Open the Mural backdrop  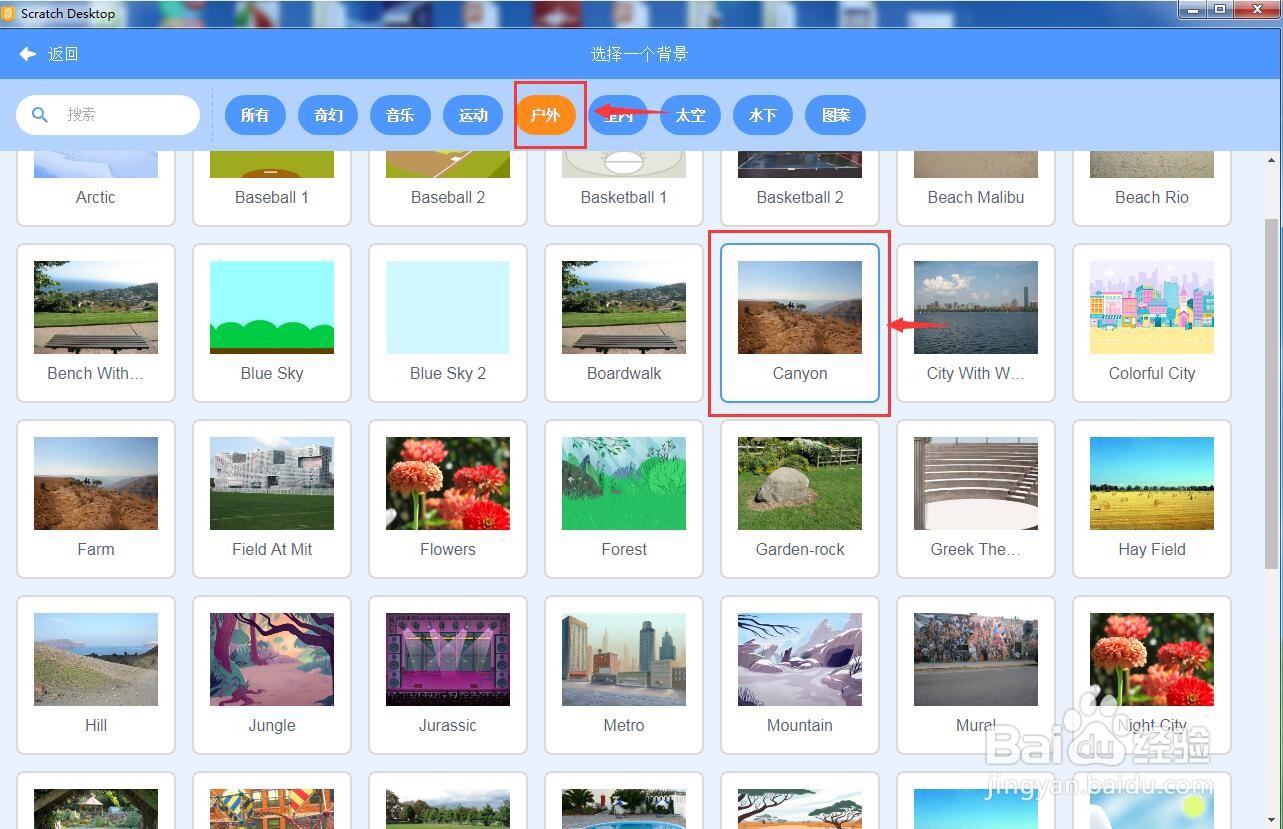click(x=976, y=675)
